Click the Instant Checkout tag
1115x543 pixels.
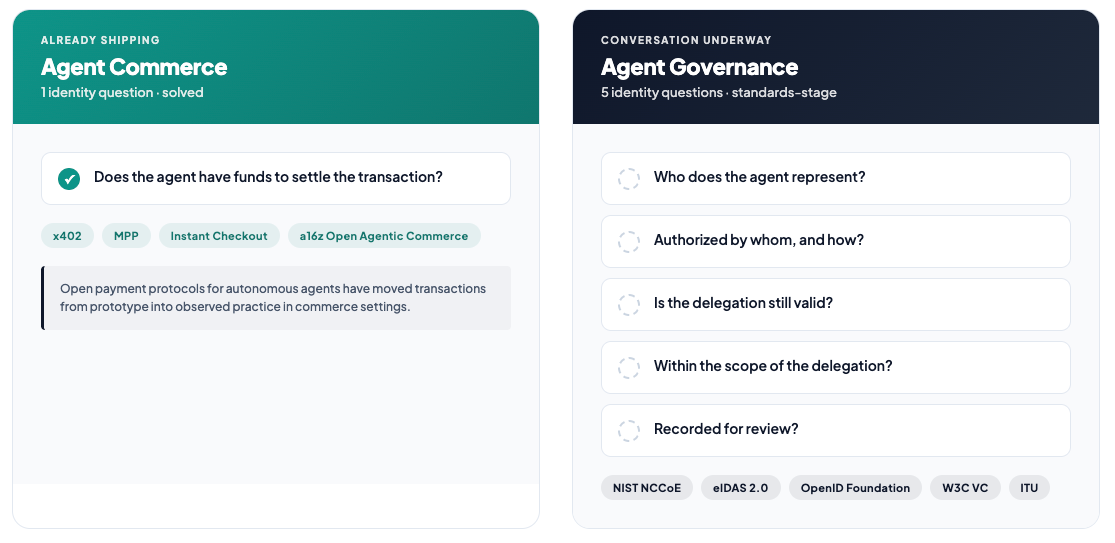click(219, 236)
